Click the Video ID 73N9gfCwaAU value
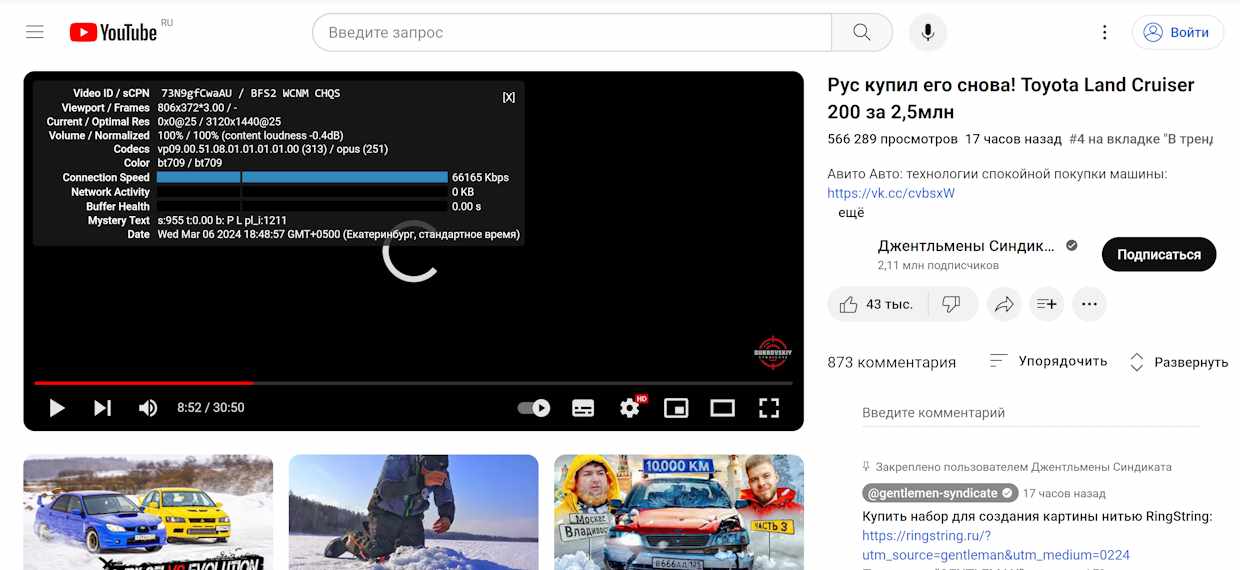The image size is (1240, 570). coord(195,93)
